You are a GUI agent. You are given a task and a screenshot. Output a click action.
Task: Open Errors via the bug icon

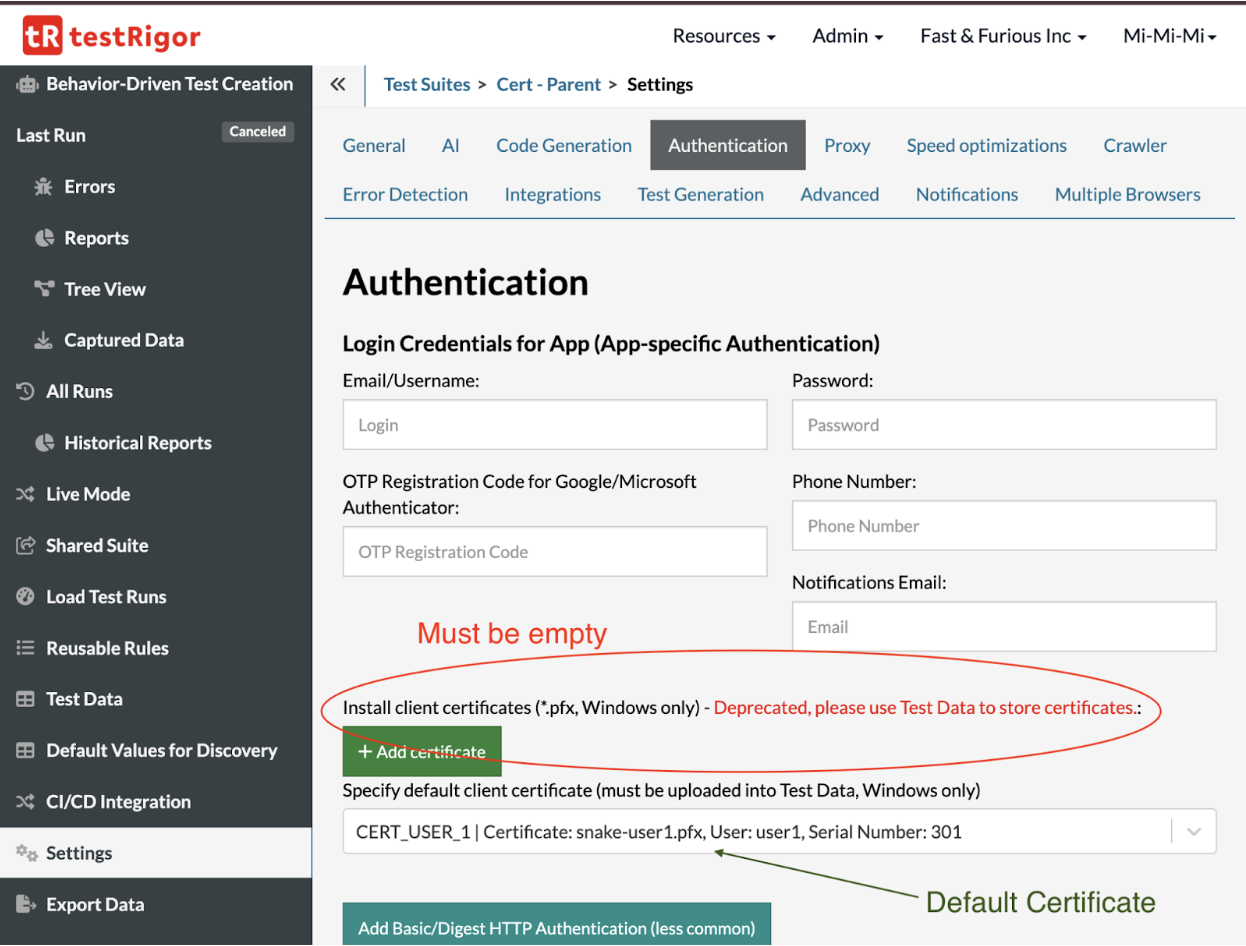(x=43, y=187)
